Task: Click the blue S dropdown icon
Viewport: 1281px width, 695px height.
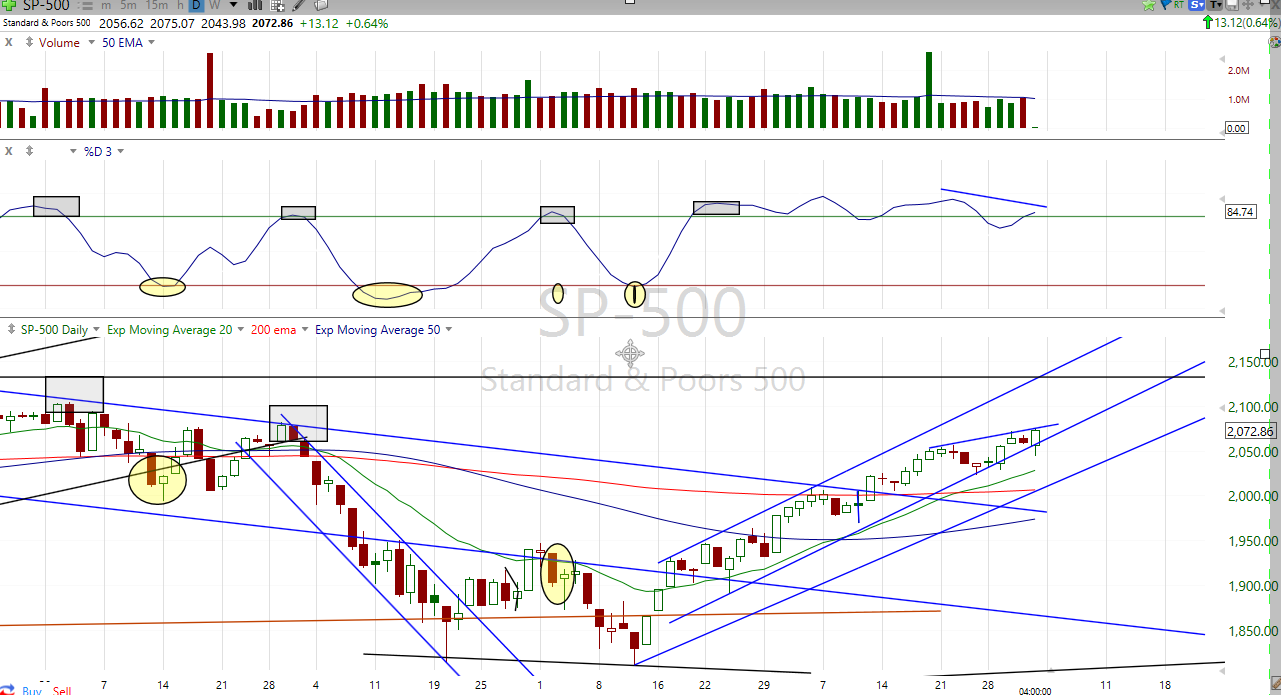Action: click(x=1196, y=5)
